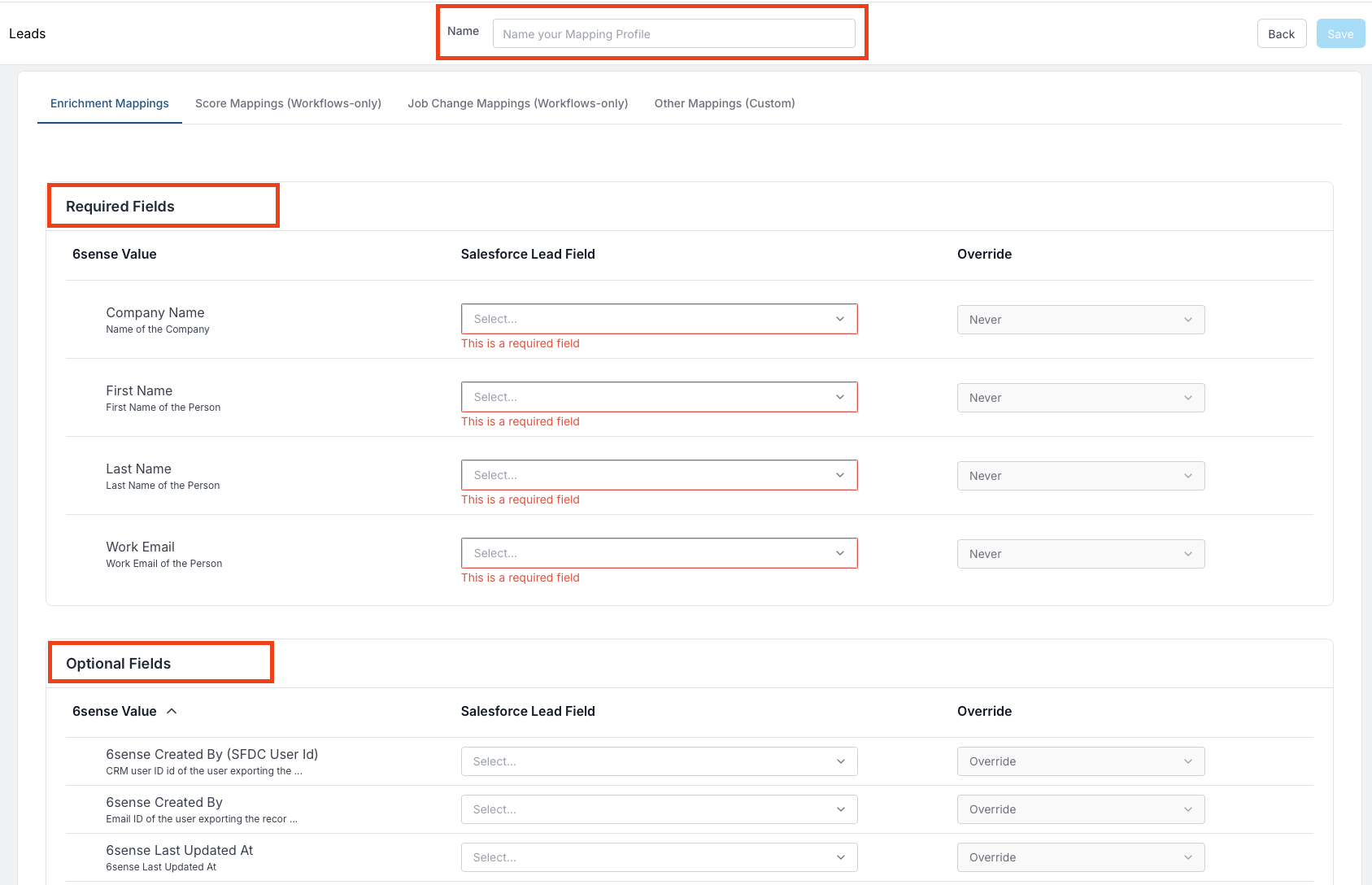Image resolution: width=1372 pixels, height=885 pixels.
Task: Open 6sense Created By (SFDC User Id) field dropdown
Action: (659, 761)
